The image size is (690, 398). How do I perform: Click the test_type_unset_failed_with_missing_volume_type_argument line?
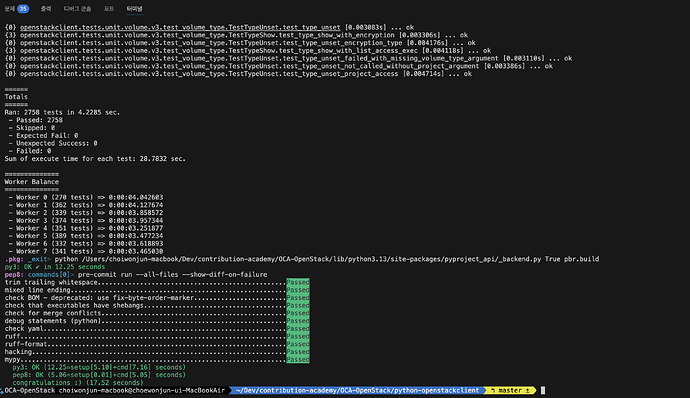288,58
